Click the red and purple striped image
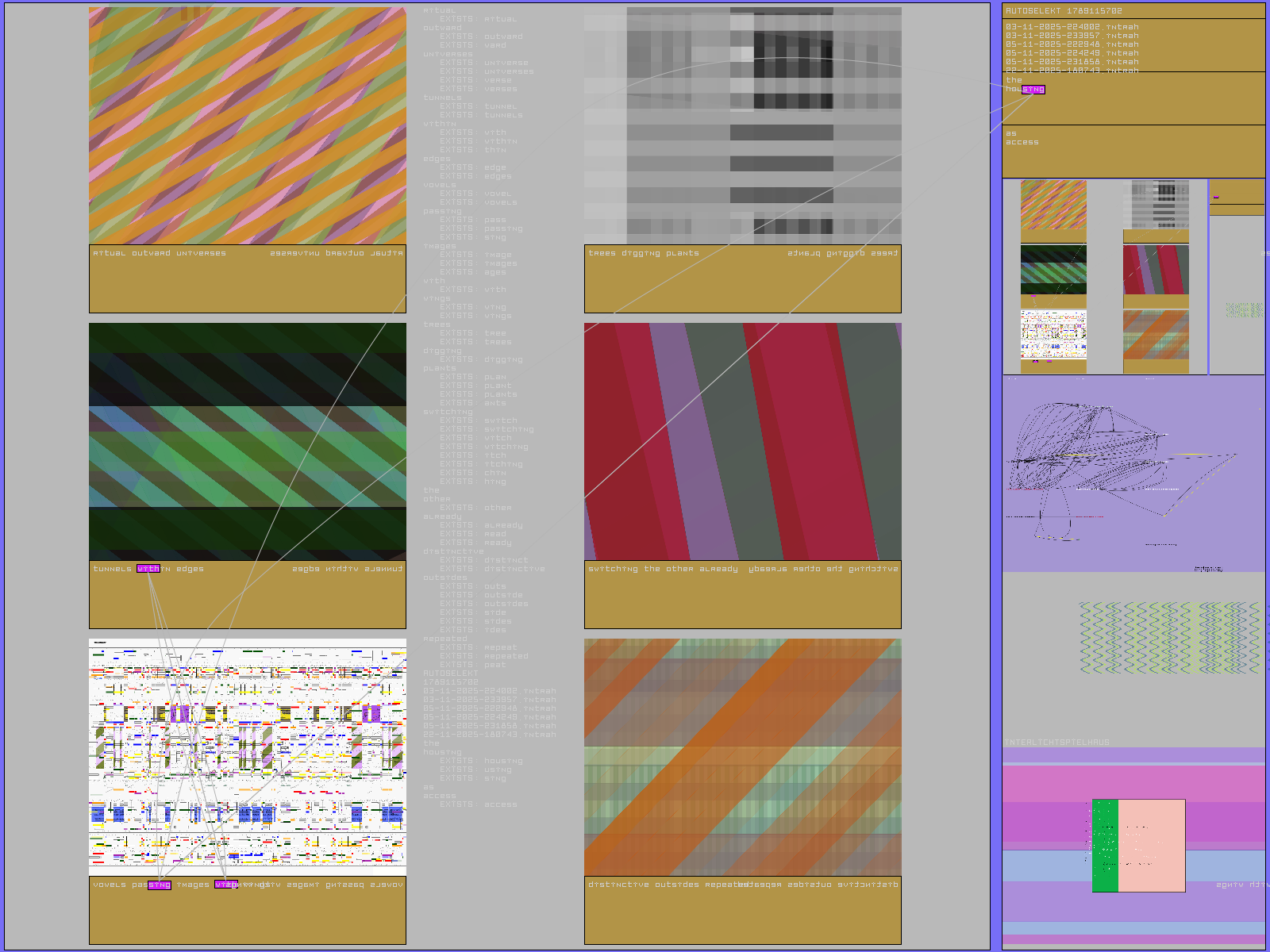1270x952 pixels. [x=742, y=441]
